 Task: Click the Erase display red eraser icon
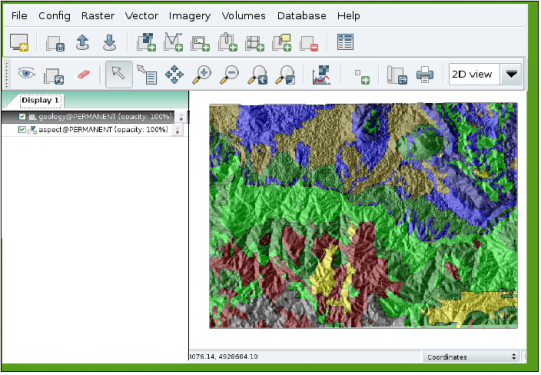click(x=83, y=74)
